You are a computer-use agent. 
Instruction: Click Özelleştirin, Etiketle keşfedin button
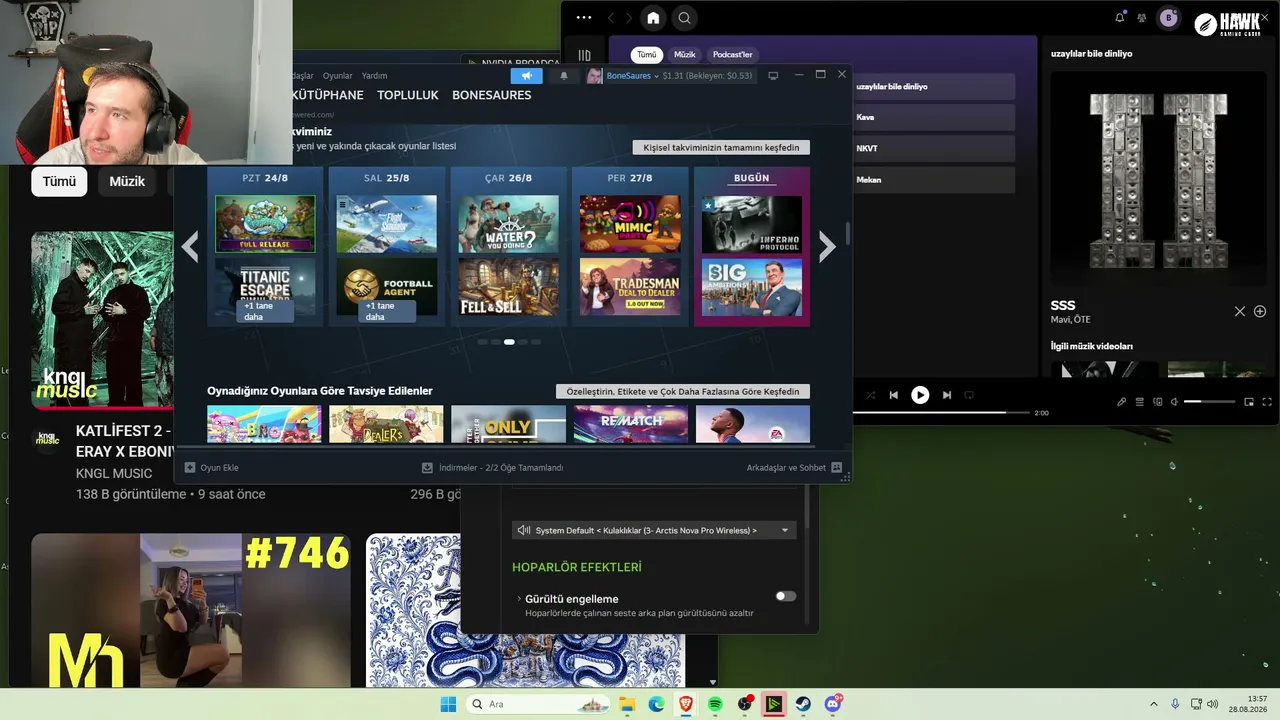pyautogui.click(x=683, y=391)
